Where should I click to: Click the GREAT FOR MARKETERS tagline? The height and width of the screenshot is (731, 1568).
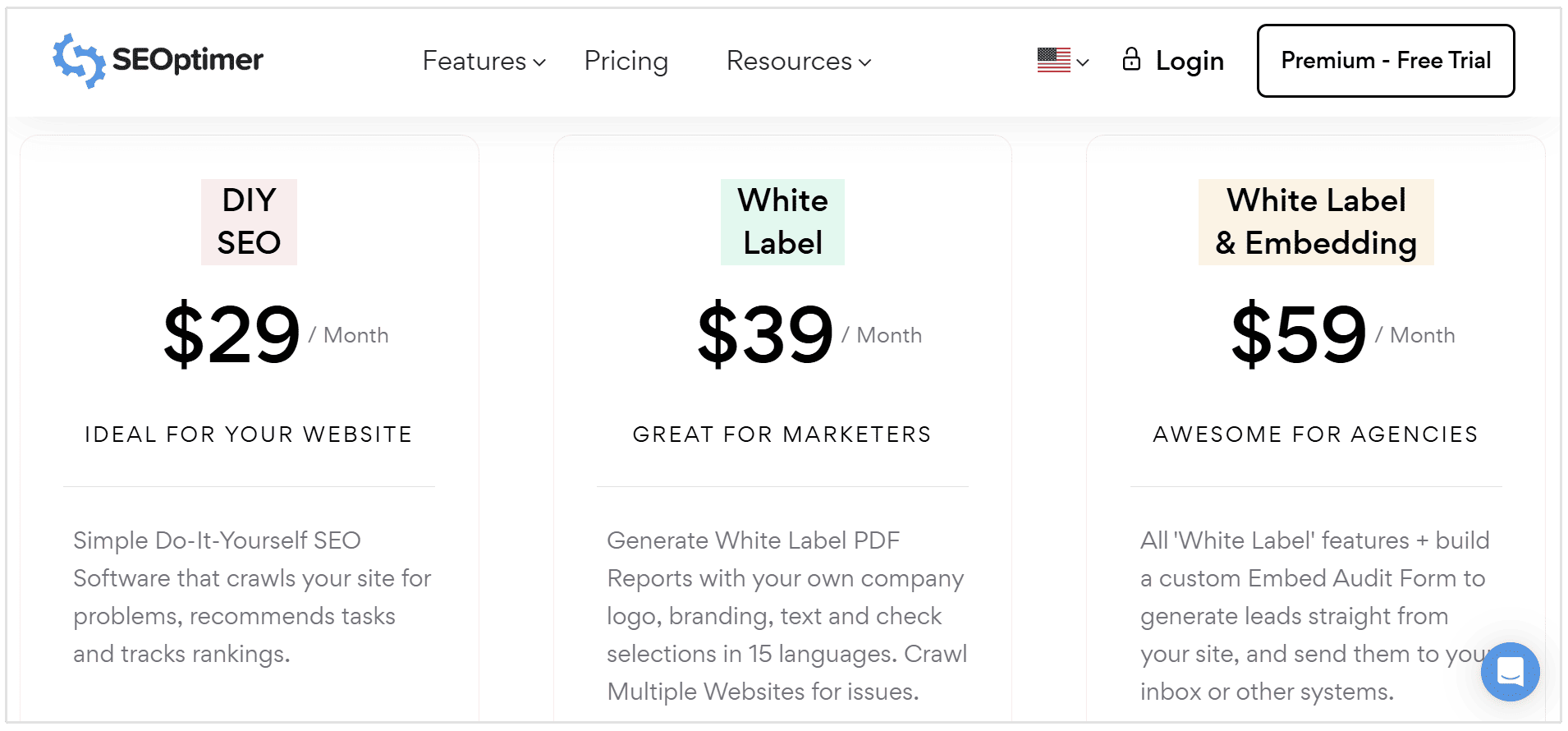(782, 434)
